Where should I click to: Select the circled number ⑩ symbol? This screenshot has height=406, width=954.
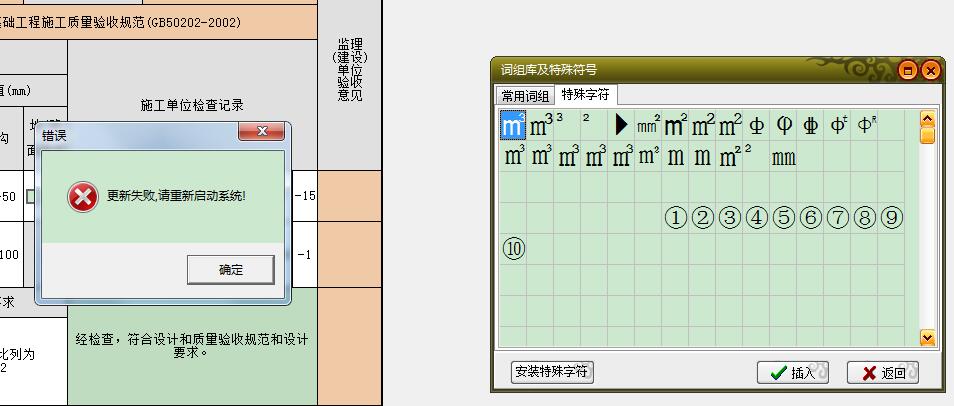pyautogui.click(x=514, y=248)
